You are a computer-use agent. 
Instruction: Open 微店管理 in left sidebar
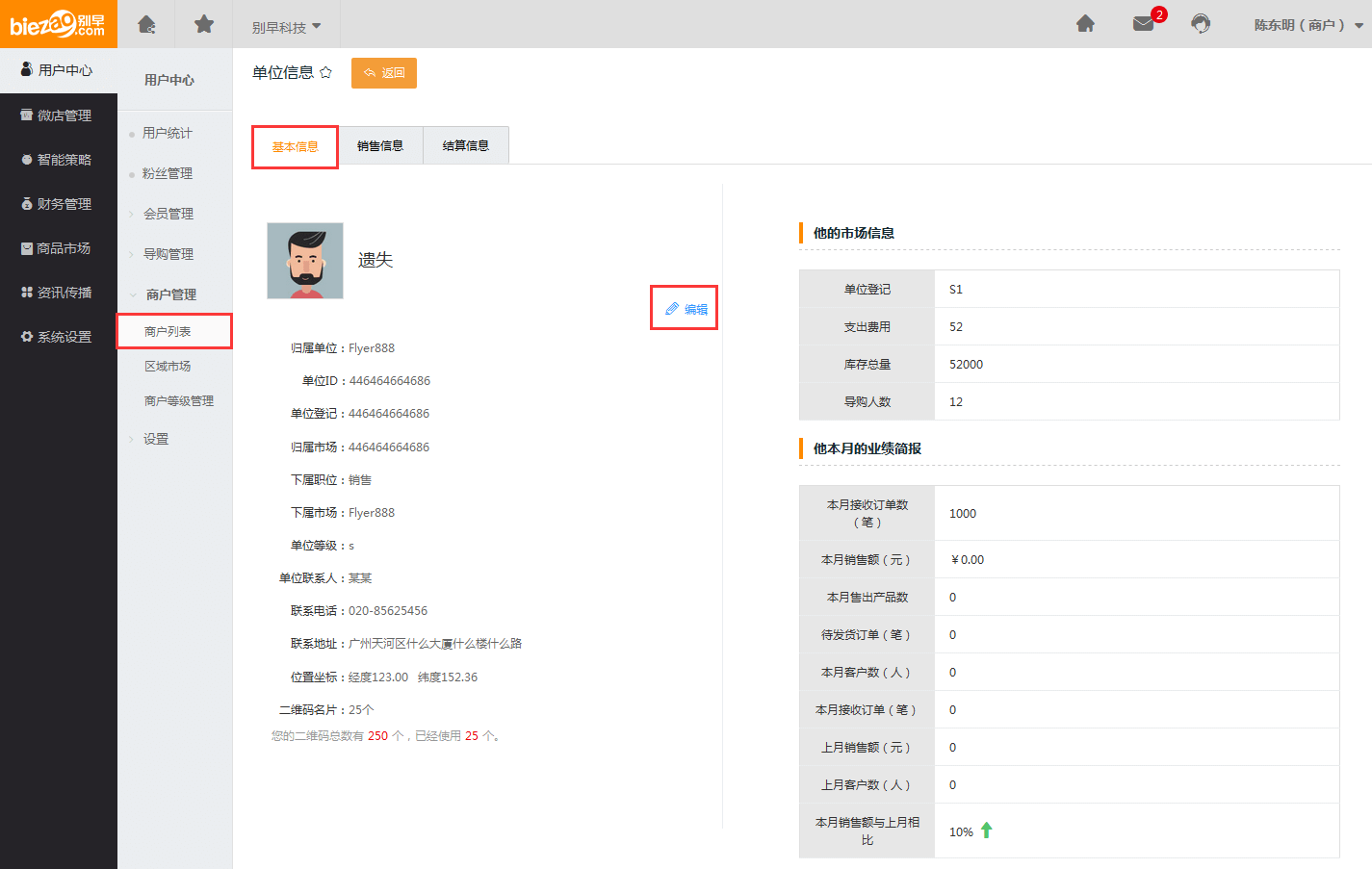point(59,115)
